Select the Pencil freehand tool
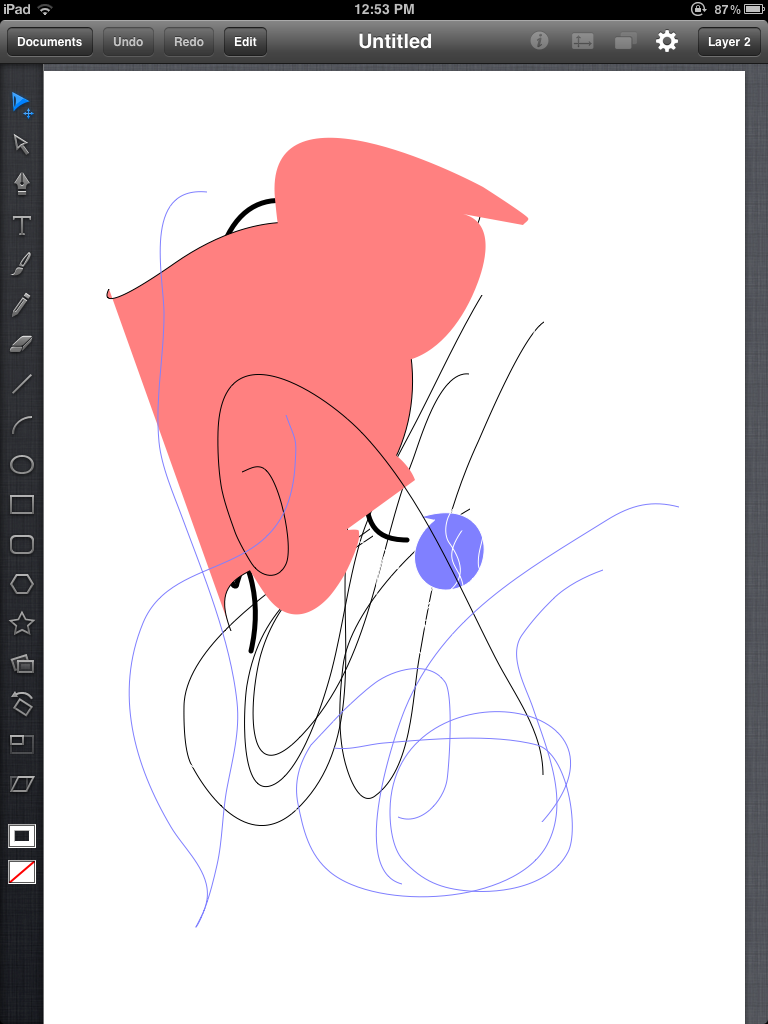The width and height of the screenshot is (768, 1024). point(21,305)
